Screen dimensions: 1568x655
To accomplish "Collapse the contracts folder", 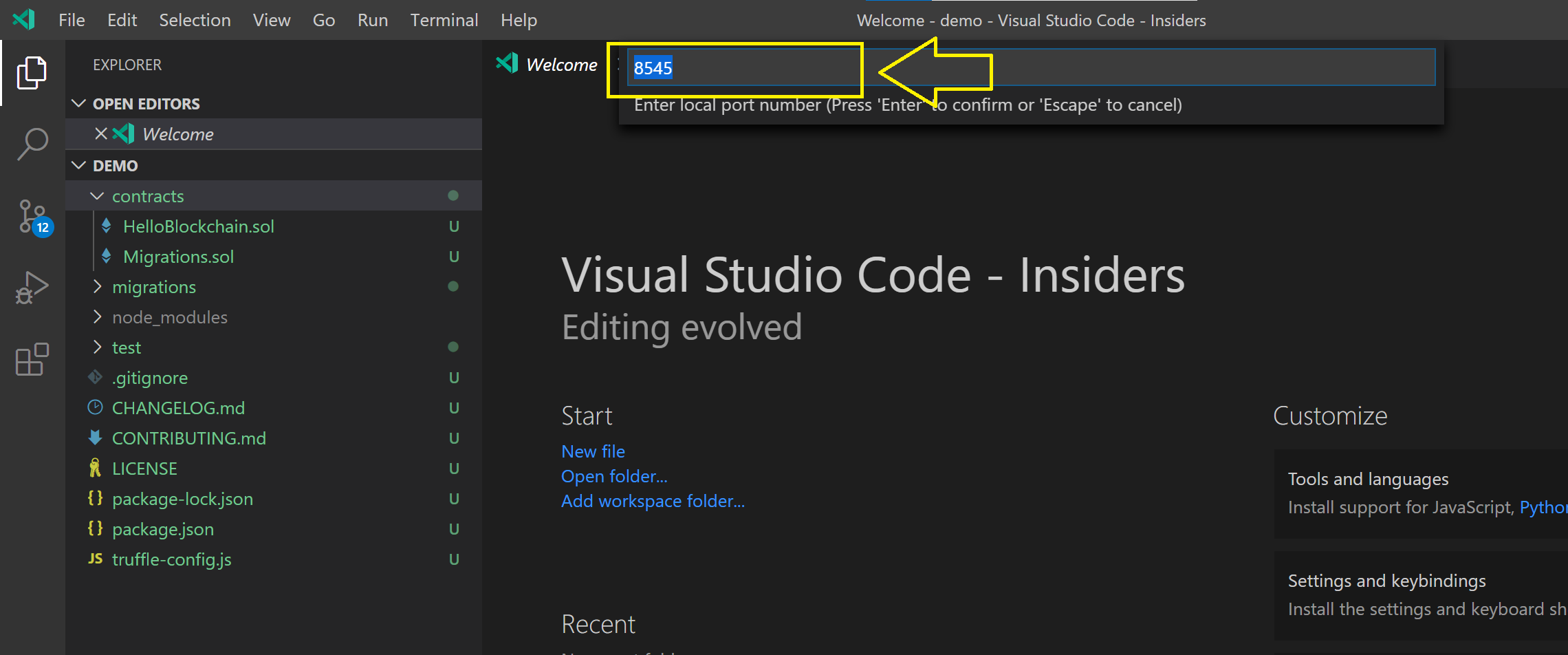I will tap(97, 196).
